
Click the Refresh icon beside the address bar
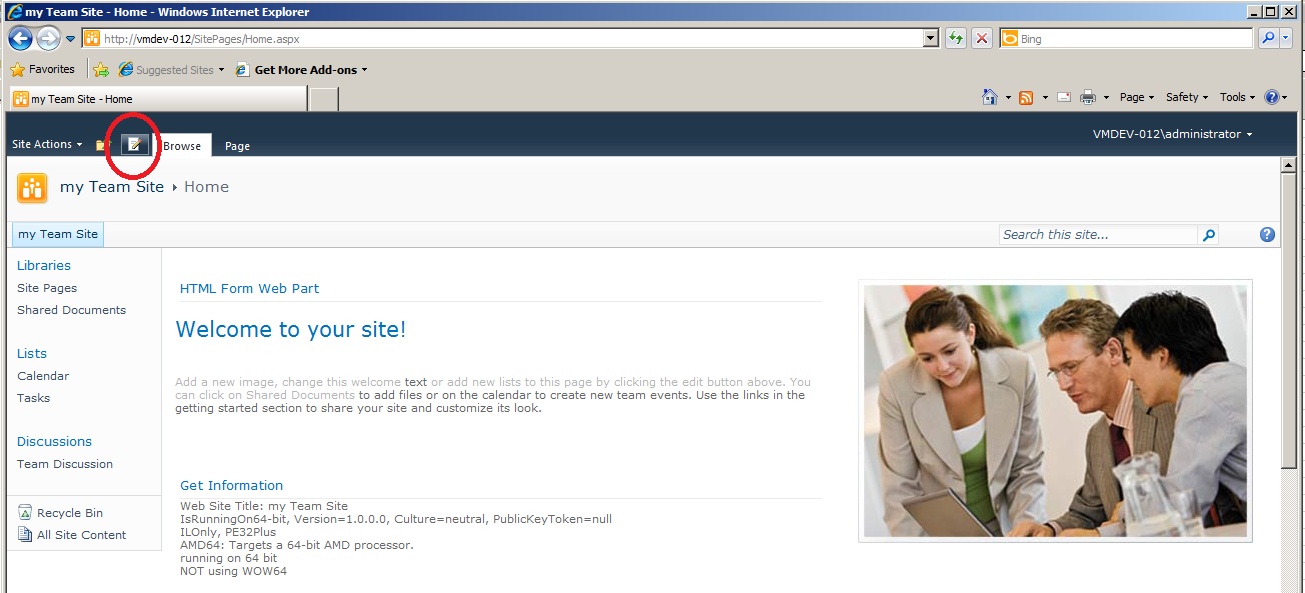point(955,38)
